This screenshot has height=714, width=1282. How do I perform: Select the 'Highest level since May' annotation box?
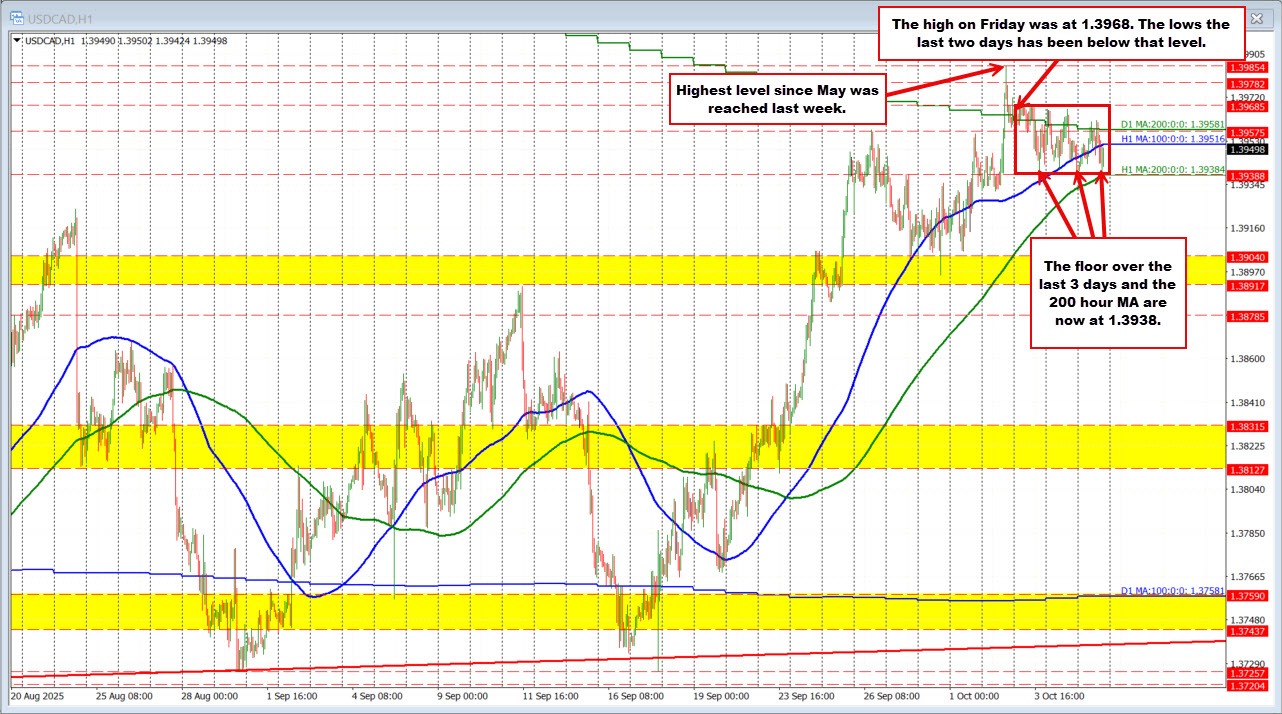click(777, 100)
